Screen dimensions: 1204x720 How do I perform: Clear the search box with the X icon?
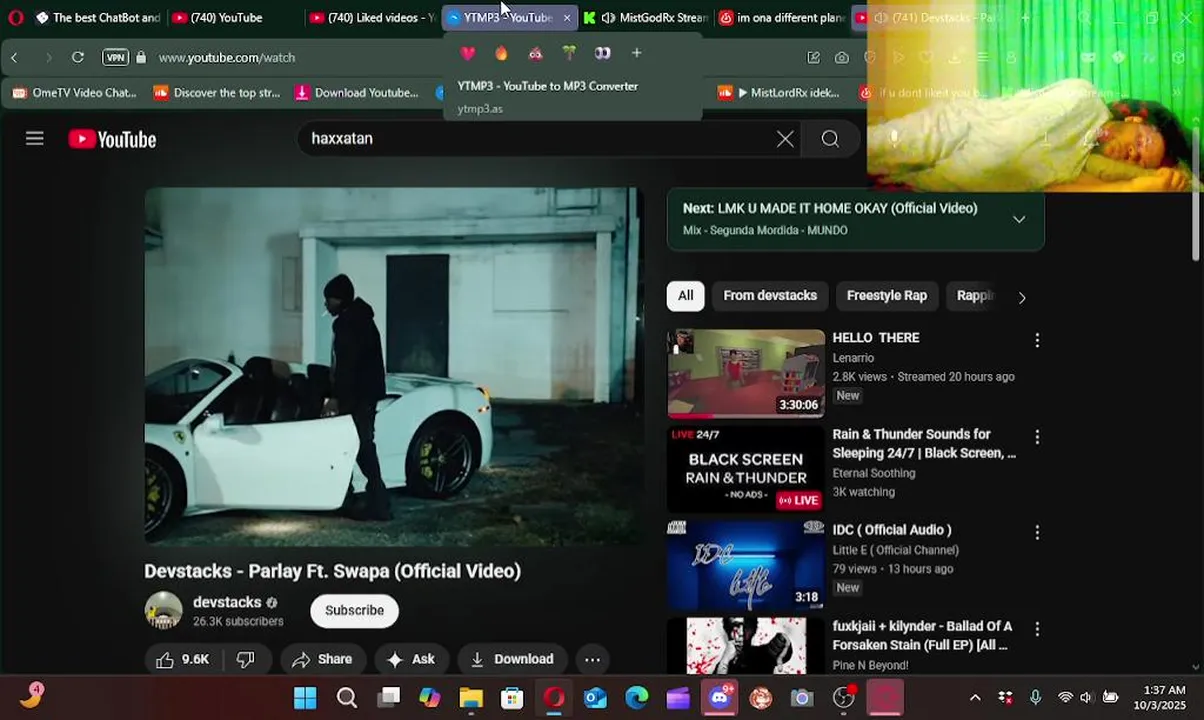point(785,139)
